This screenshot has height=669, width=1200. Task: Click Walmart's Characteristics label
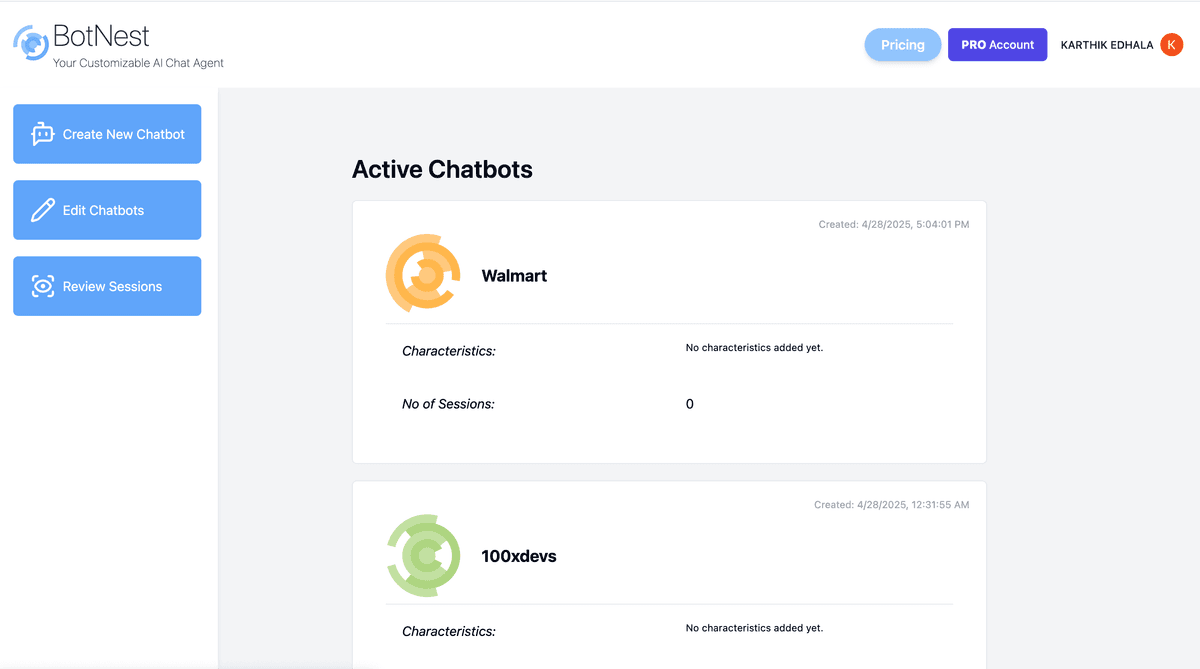[x=449, y=351]
